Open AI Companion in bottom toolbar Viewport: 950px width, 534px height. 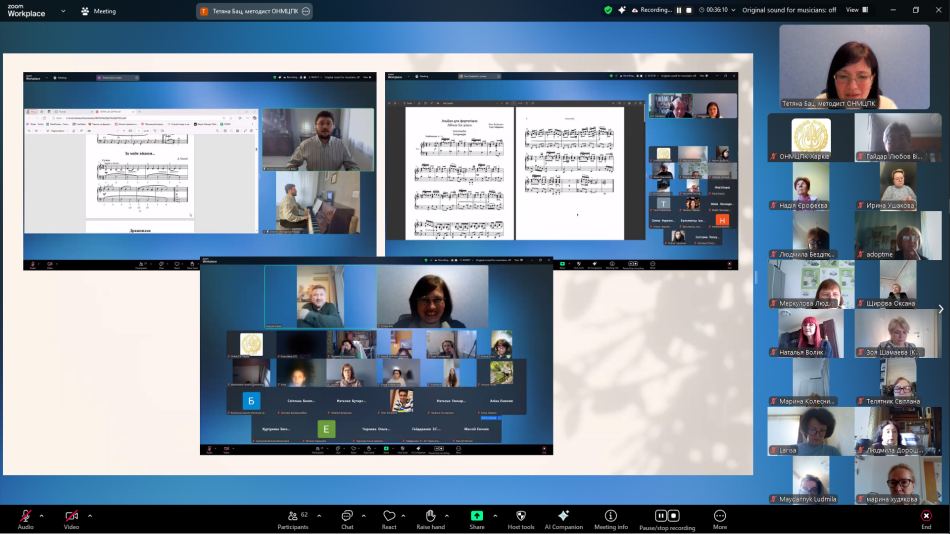tap(563, 519)
